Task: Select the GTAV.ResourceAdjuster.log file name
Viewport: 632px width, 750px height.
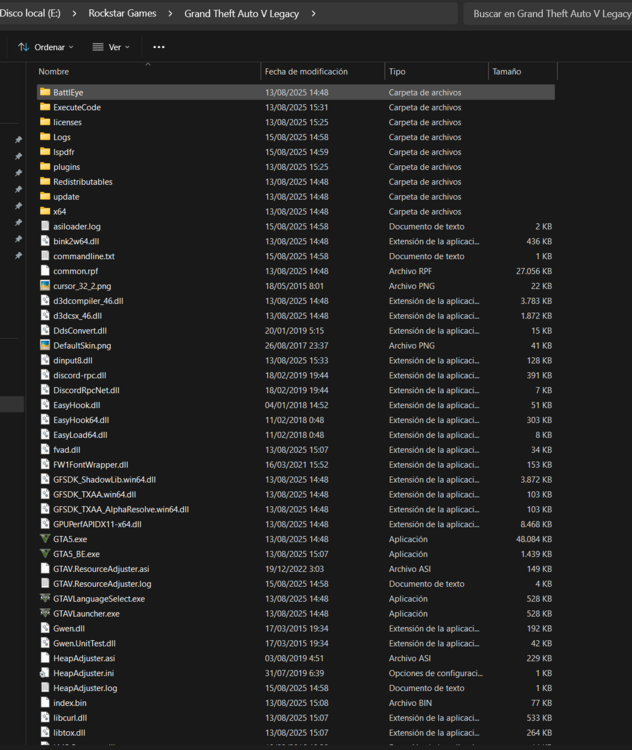Action: pyautogui.click(x=102, y=583)
